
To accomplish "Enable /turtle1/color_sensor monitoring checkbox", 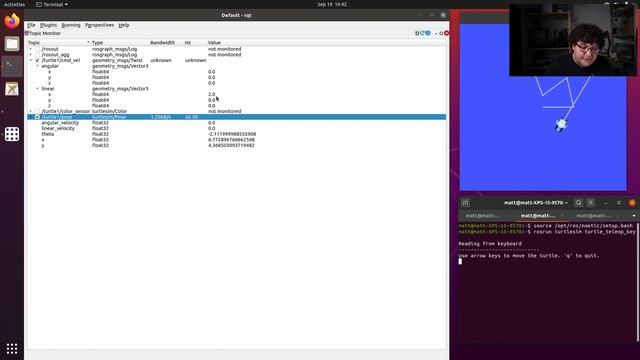I will (x=38, y=111).
